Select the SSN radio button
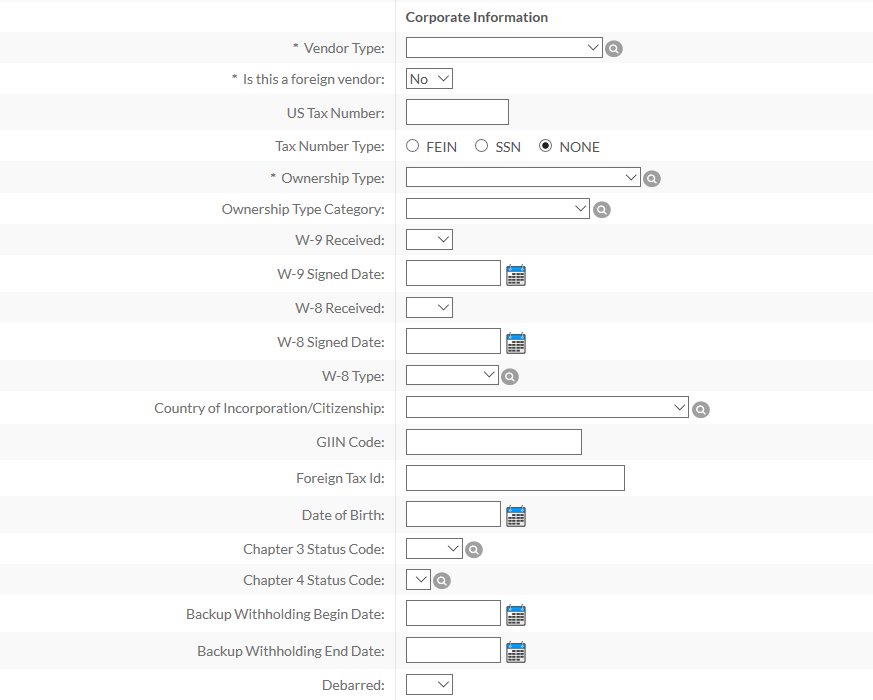Image resolution: width=873 pixels, height=700 pixels. point(481,146)
